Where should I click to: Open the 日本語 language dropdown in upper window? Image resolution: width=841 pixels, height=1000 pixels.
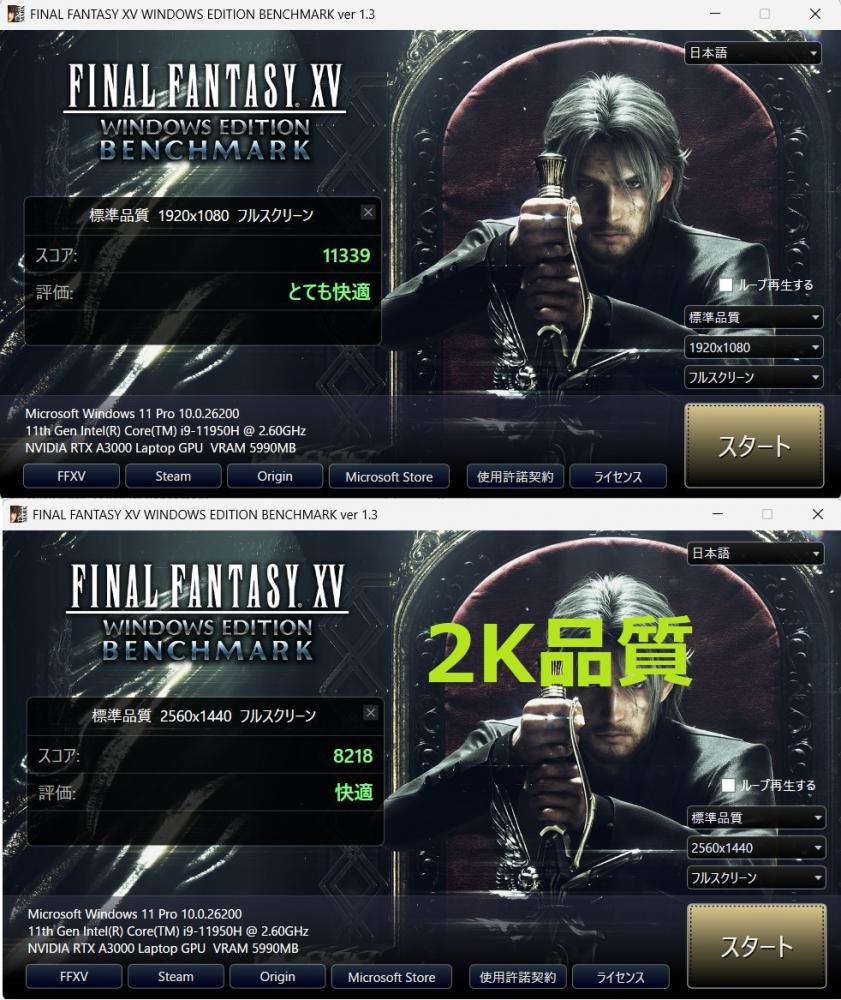point(753,53)
